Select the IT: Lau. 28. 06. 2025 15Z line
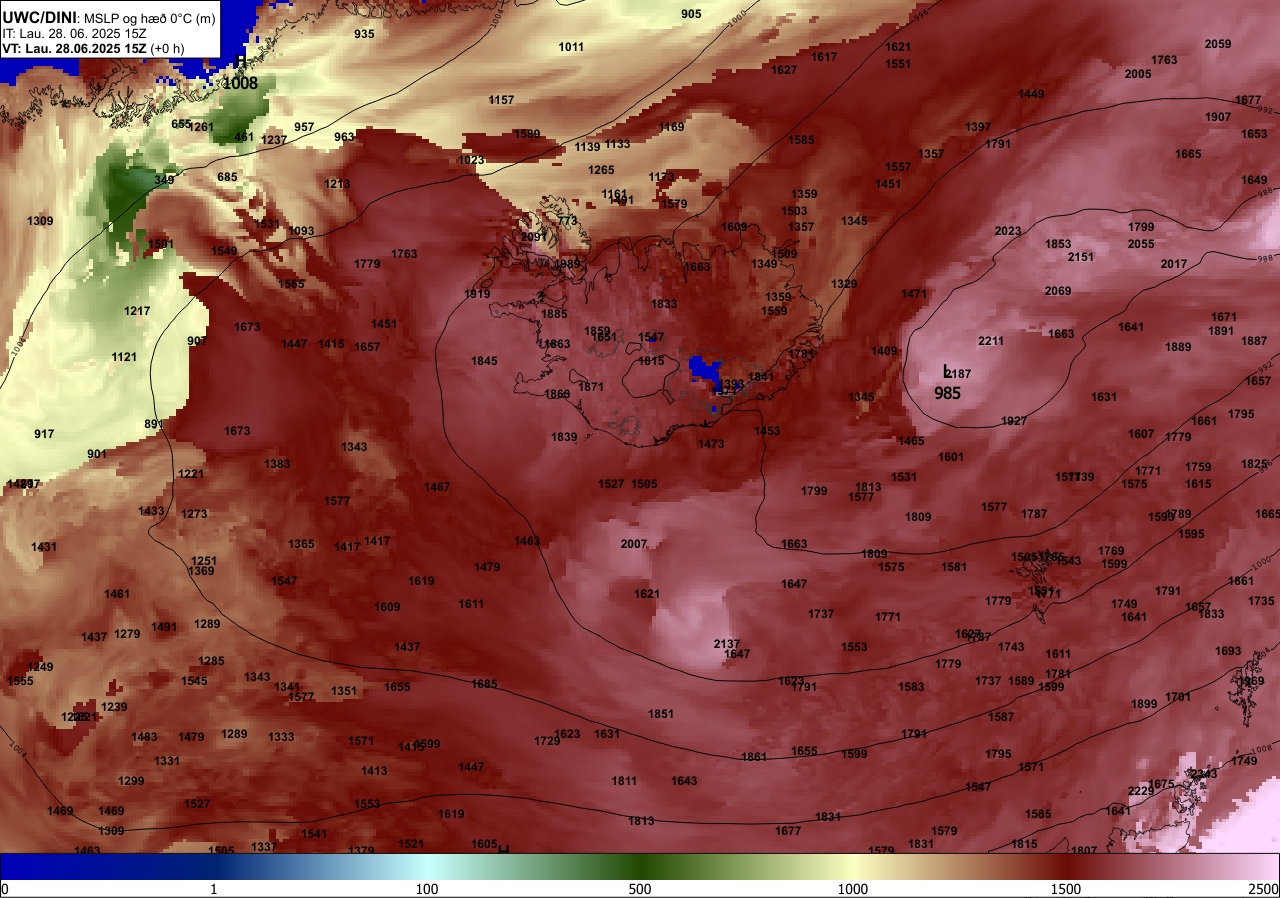Viewport: 1280px width, 898px height. pos(75,33)
